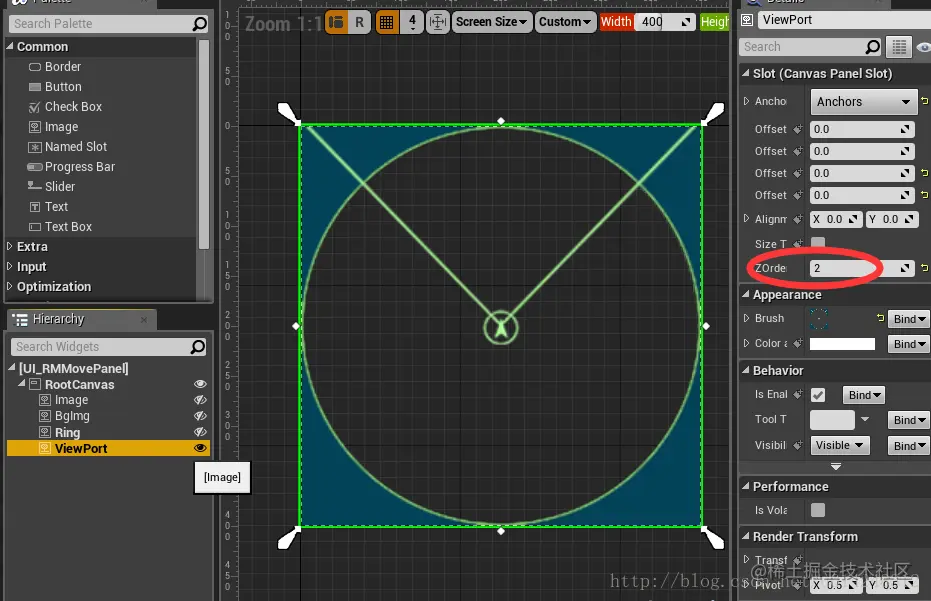The height and width of the screenshot is (601, 931).
Task: Show advanced Behavior options arrow
Action: pyautogui.click(x=836, y=467)
